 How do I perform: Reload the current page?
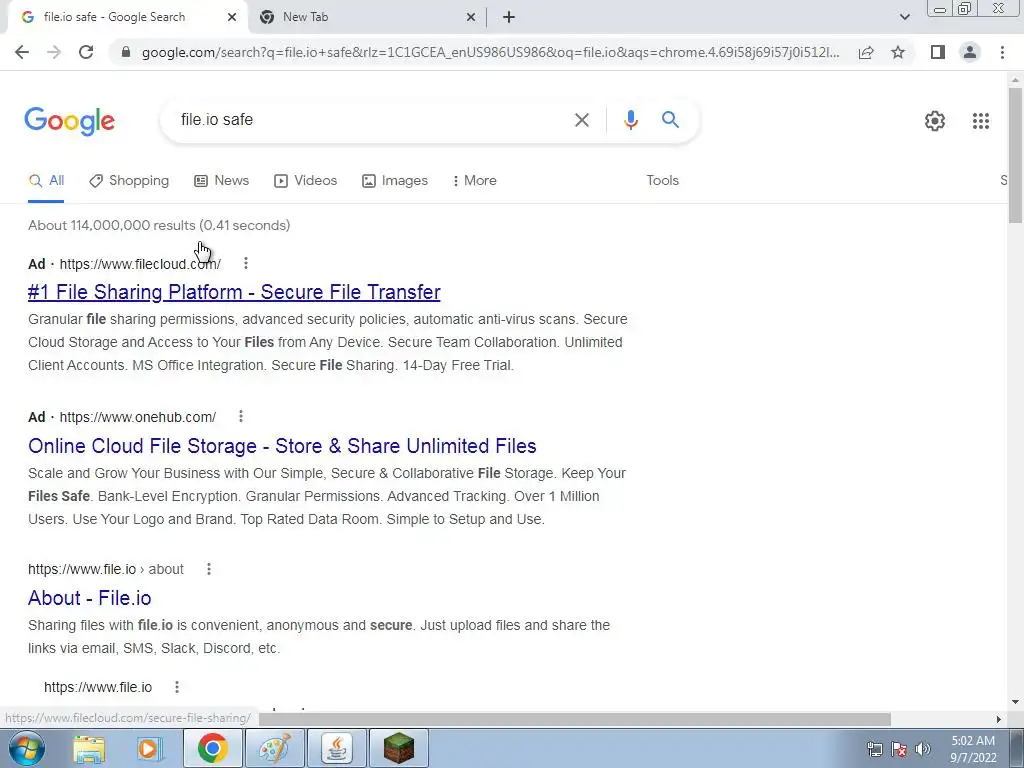[86, 52]
